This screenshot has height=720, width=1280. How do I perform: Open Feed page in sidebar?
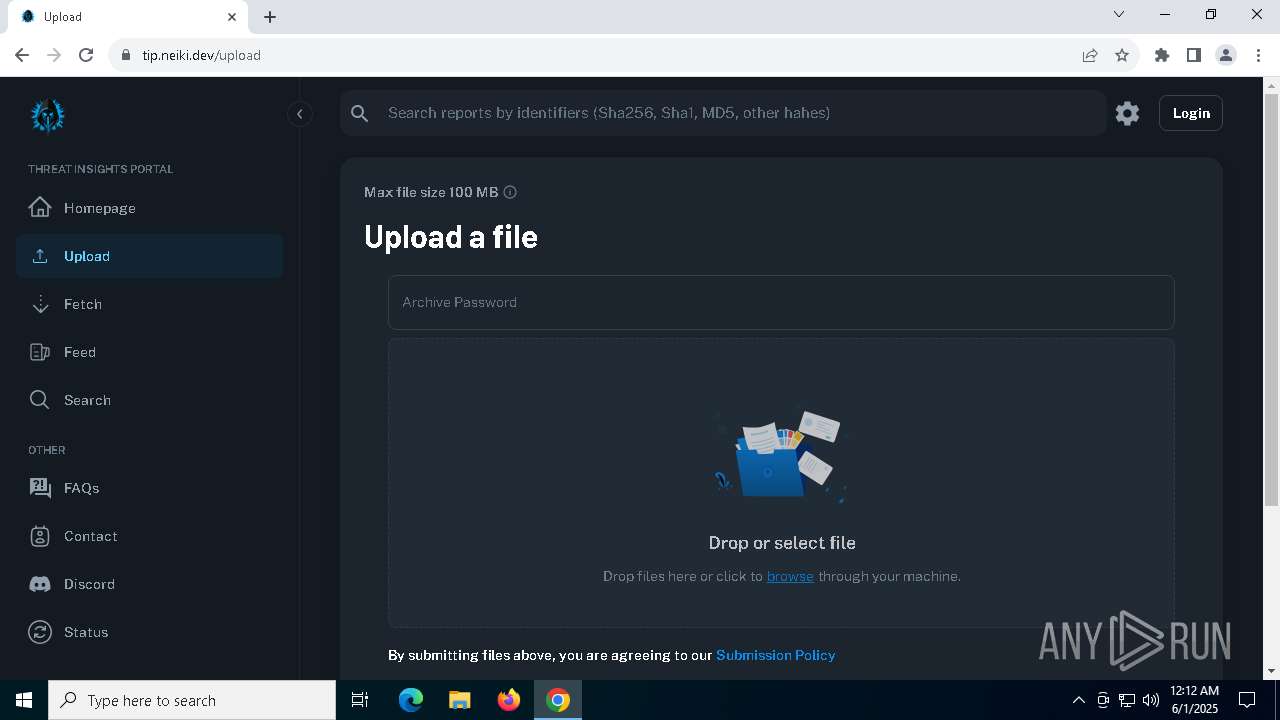tap(149, 352)
